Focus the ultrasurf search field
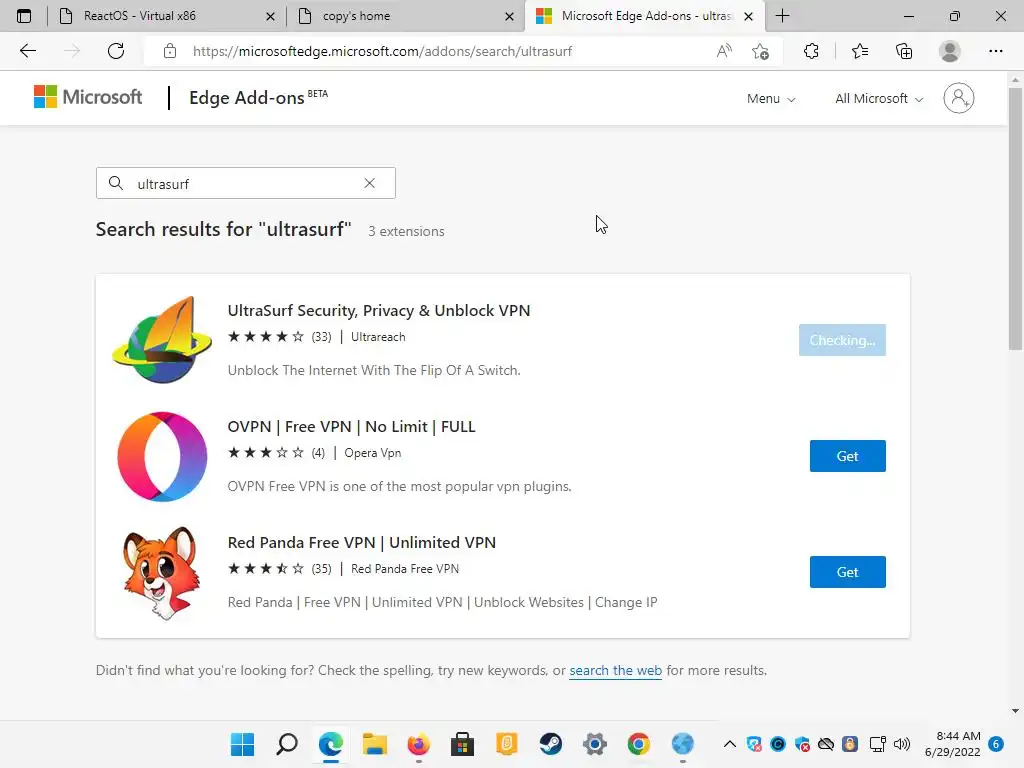This screenshot has width=1024, height=768. (x=246, y=183)
